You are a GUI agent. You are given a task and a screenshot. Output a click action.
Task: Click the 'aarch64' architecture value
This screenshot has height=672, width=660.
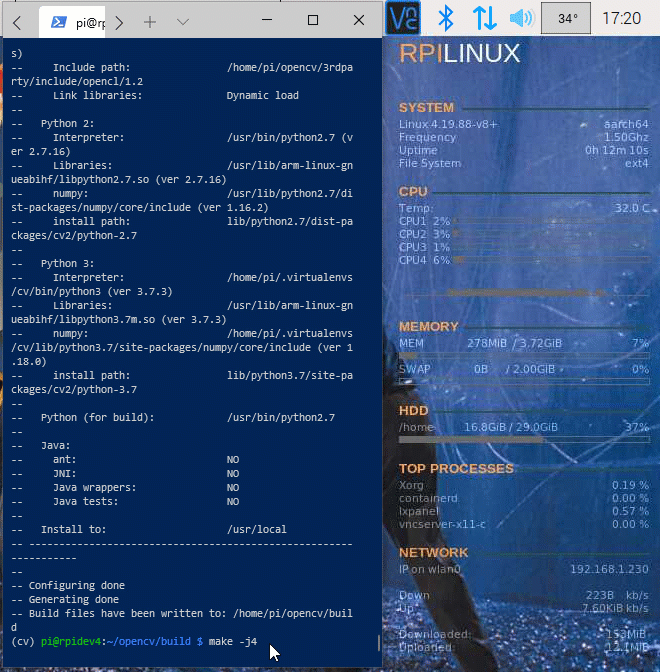tap(626, 124)
